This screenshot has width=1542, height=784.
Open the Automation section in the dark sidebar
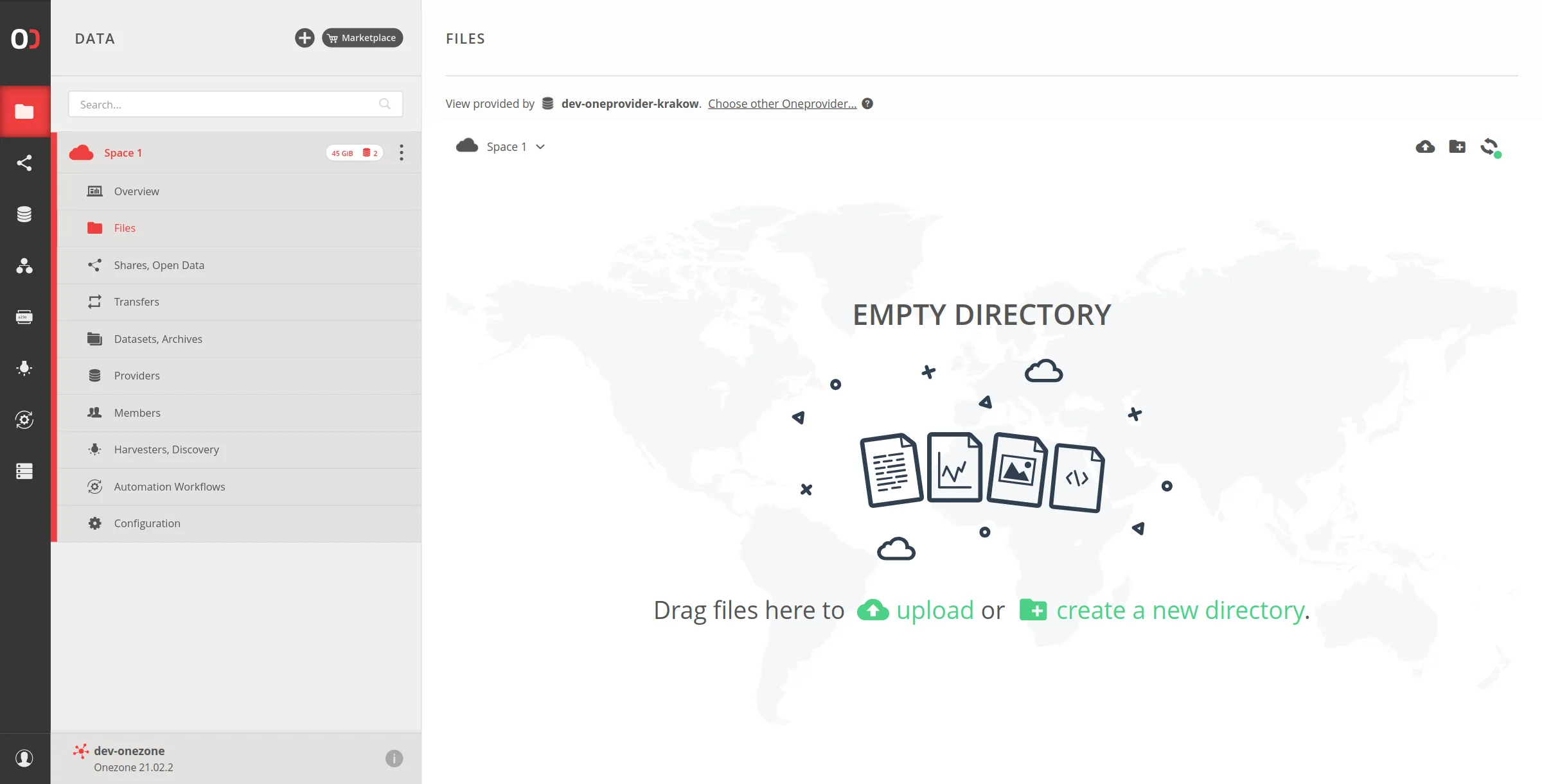(25, 420)
